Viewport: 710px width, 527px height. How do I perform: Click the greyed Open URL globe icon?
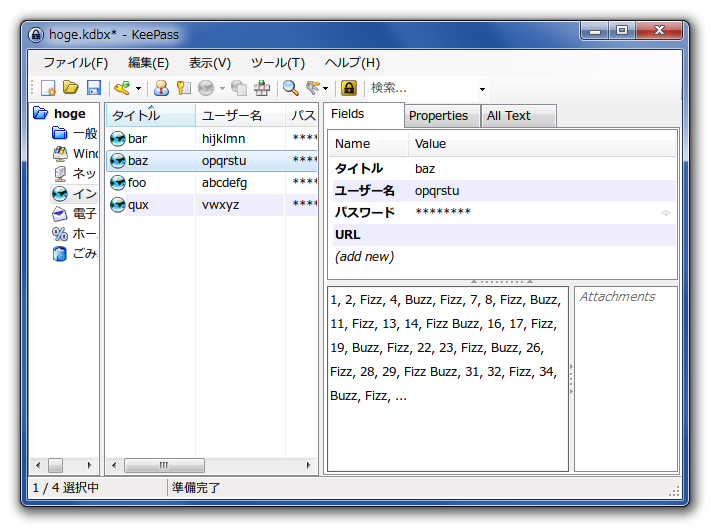click(206, 88)
